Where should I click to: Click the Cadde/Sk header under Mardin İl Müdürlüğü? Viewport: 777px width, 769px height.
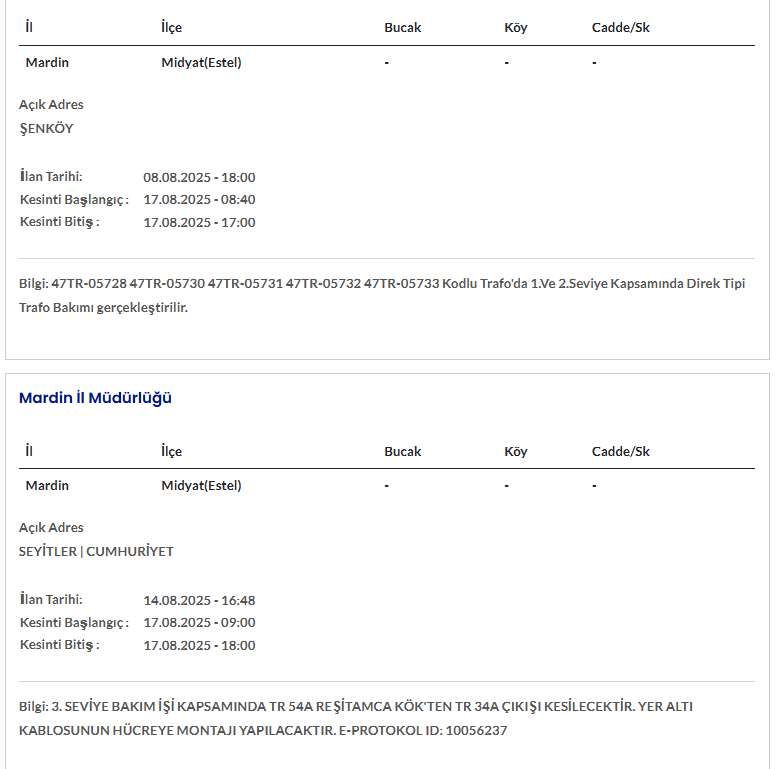tap(620, 451)
